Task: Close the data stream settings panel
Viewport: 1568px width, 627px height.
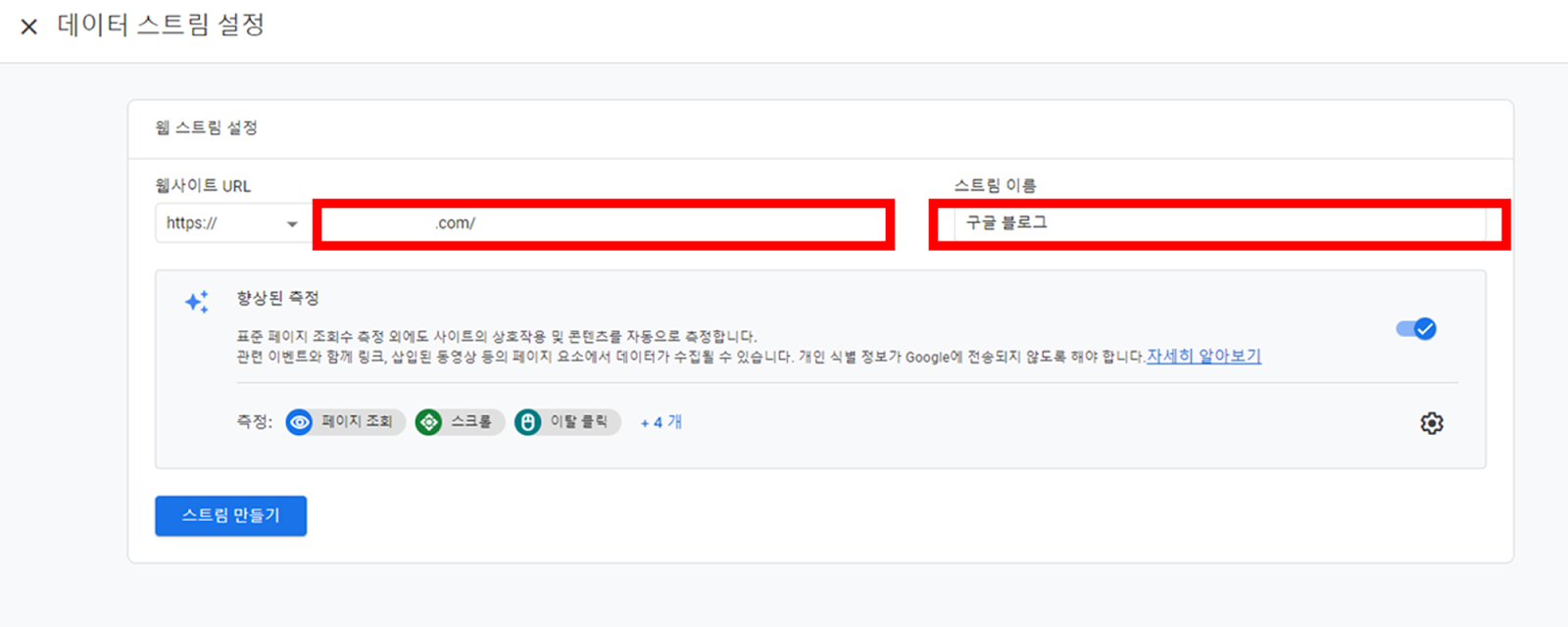Action: (x=29, y=26)
